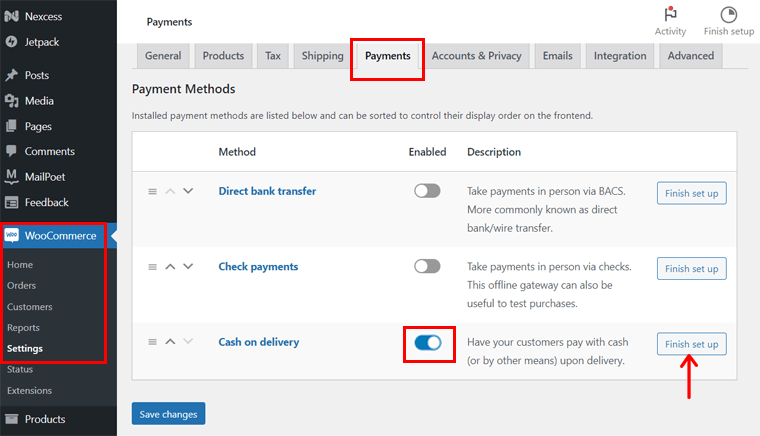
Task: Switch to the Shipping tab
Action: [x=322, y=56]
